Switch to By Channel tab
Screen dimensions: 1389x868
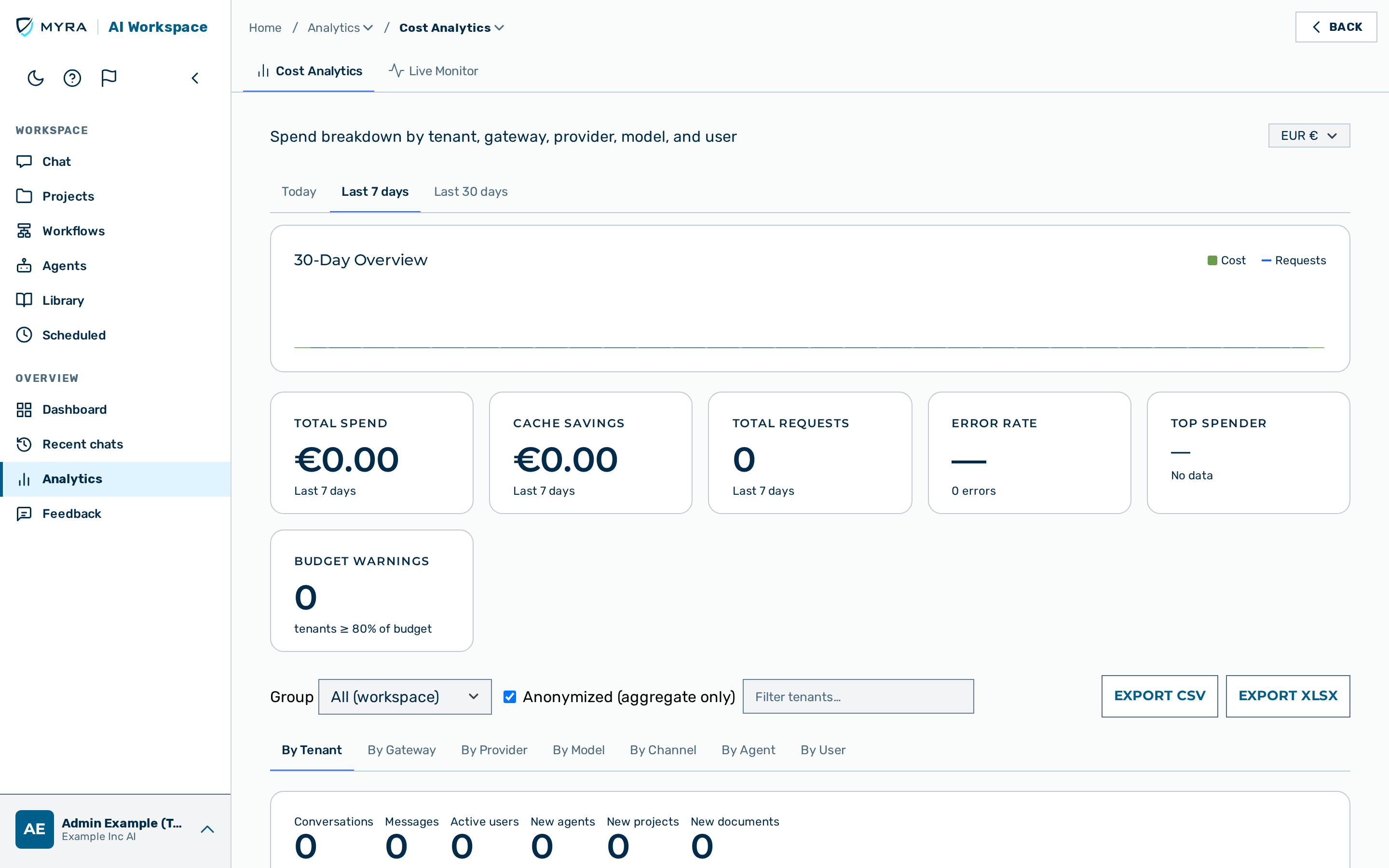click(663, 750)
